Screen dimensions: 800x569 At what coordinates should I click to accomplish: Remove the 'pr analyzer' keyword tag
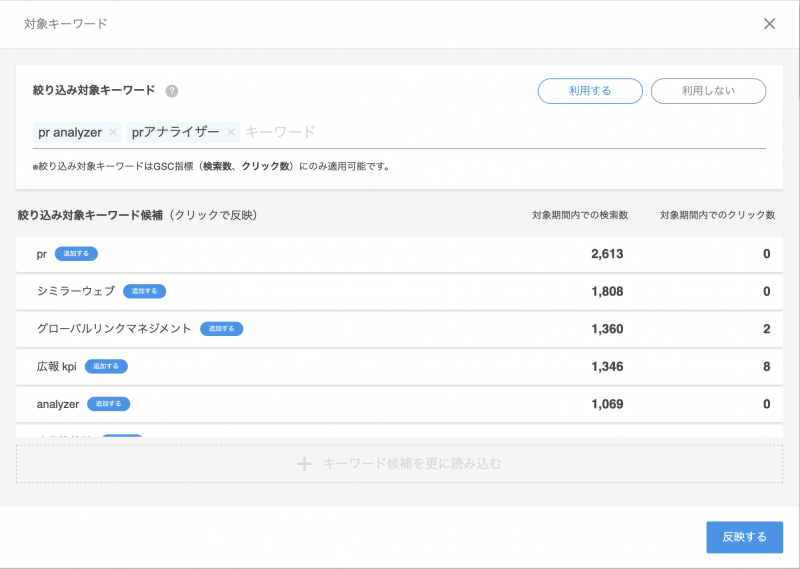pos(113,132)
